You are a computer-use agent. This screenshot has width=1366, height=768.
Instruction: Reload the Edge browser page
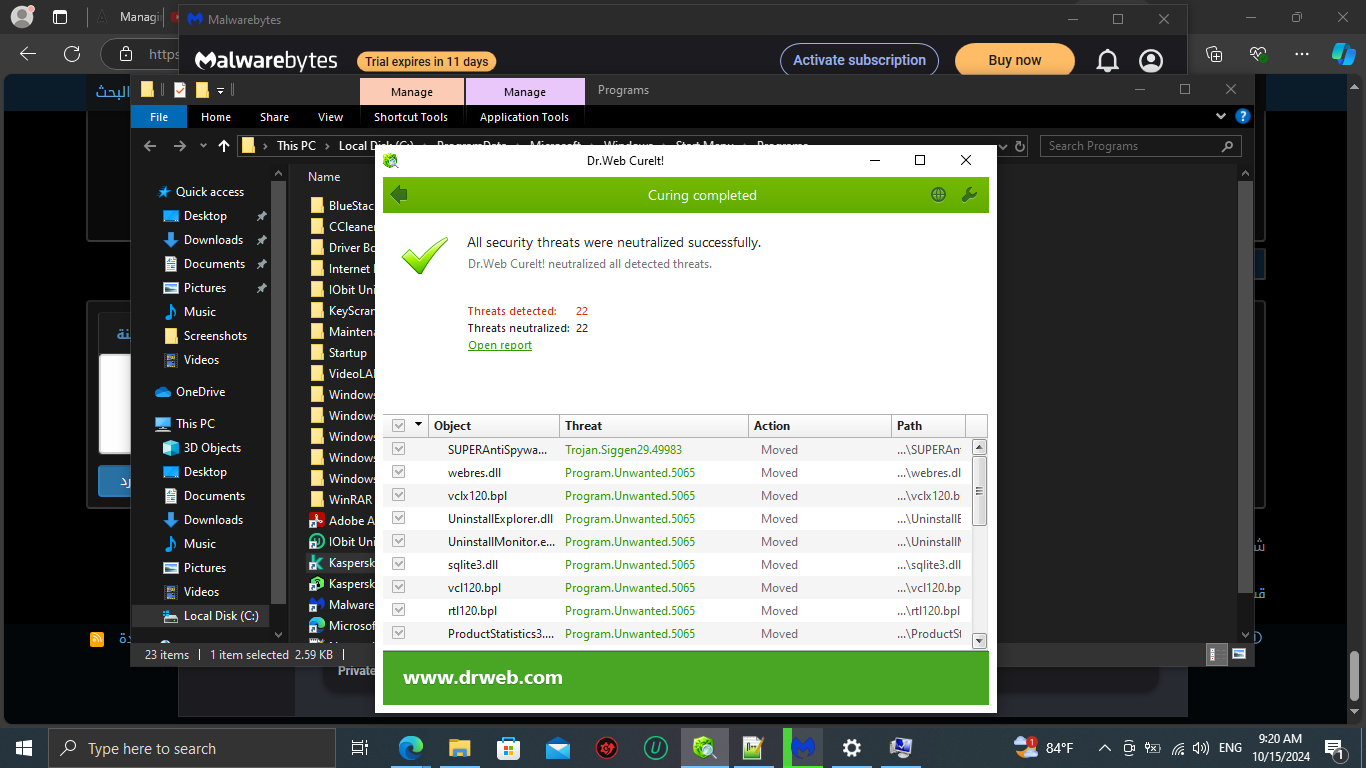click(x=71, y=54)
